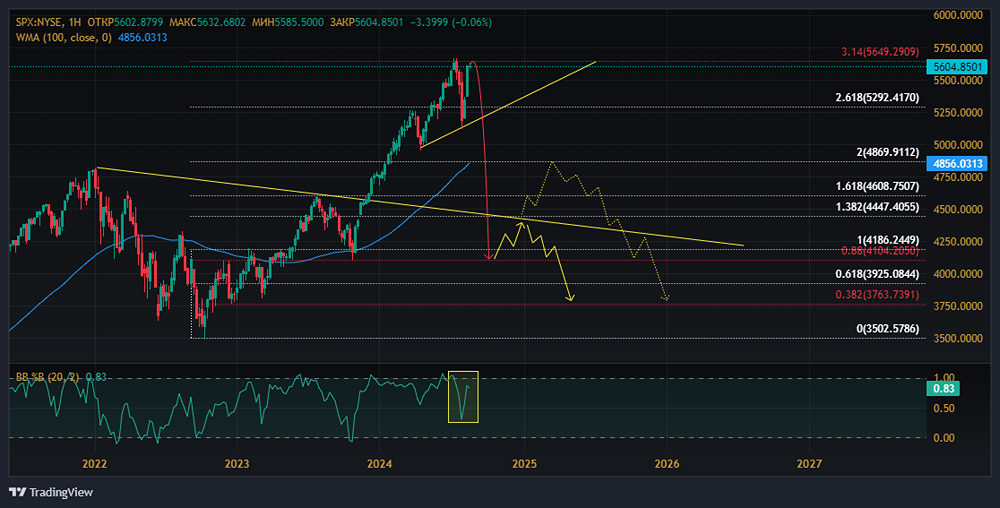Select the 2.618(5292.4170) Fibonacci label

[878, 98]
